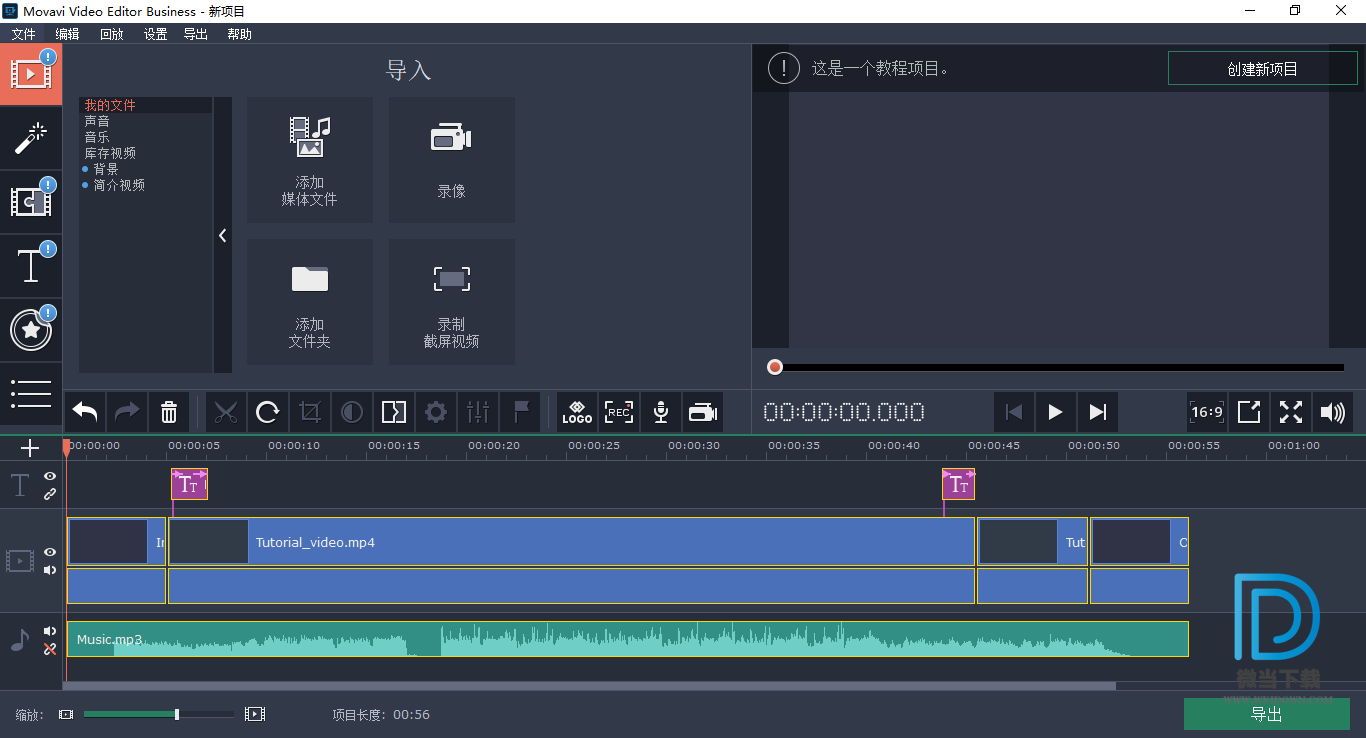Image resolution: width=1366 pixels, height=738 pixels.
Task: Open the More tools list tab
Action: (31, 394)
